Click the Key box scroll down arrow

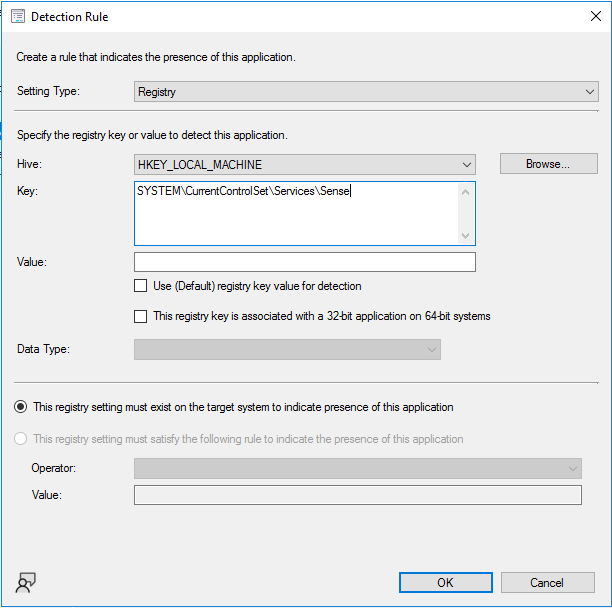(x=465, y=236)
